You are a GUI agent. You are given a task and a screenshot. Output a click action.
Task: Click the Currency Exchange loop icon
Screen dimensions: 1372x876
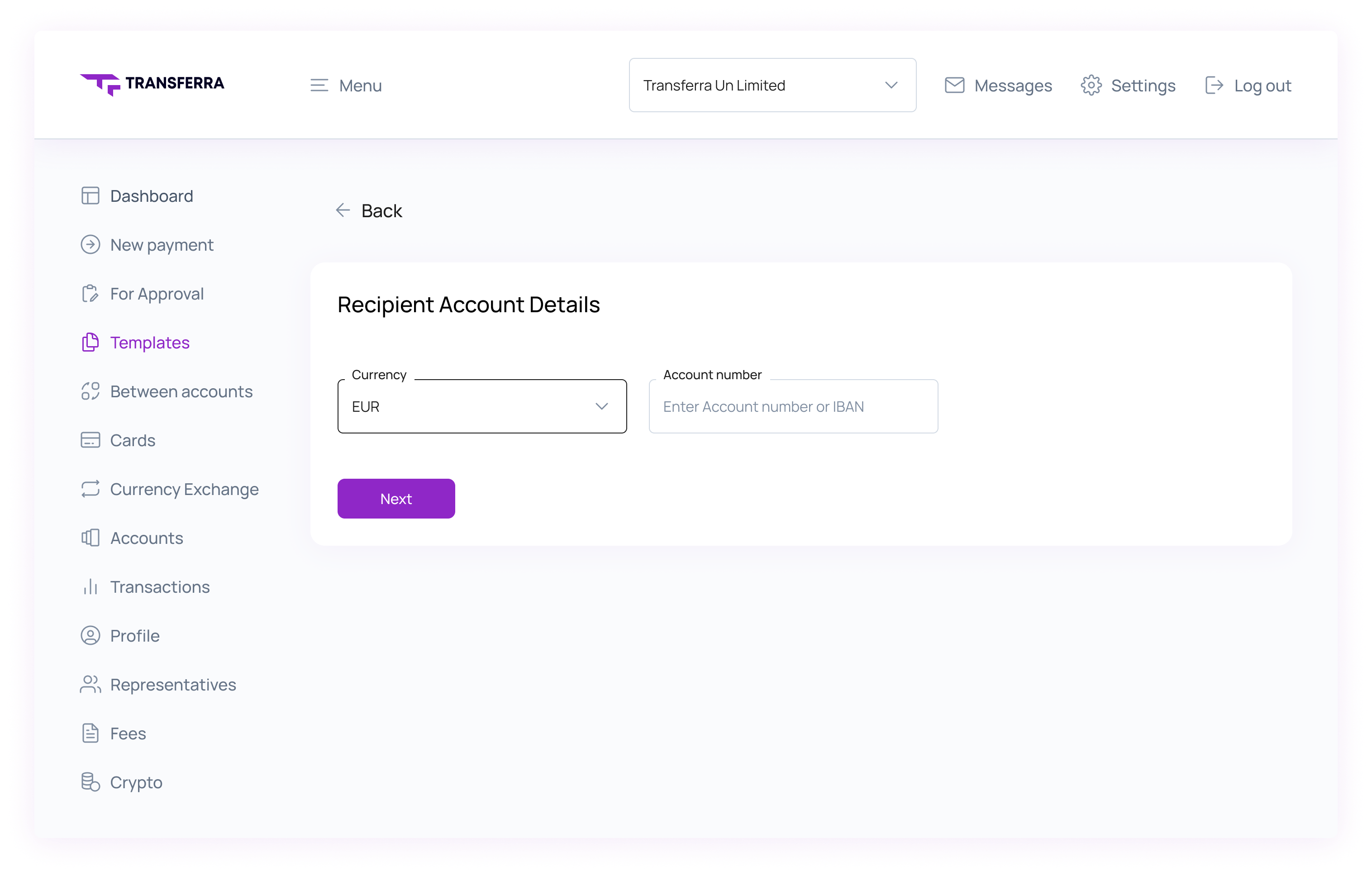pos(90,489)
